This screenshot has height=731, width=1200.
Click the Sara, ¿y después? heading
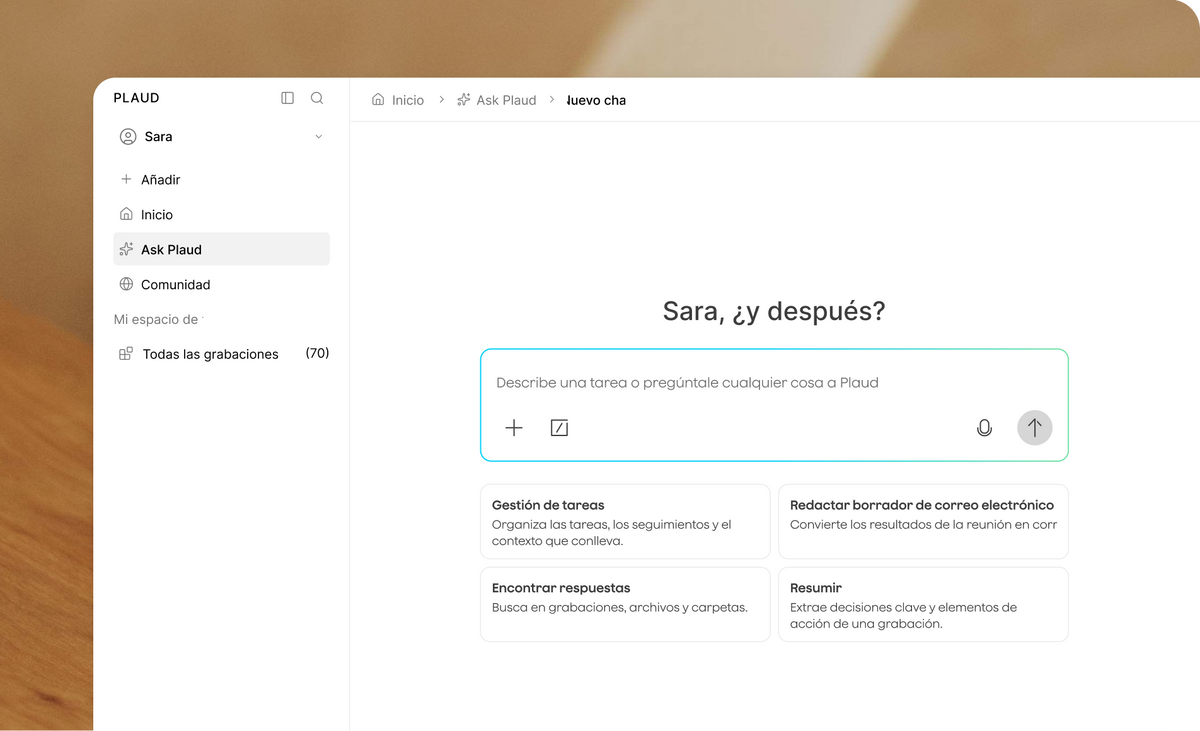pyautogui.click(x=774, y=311)
